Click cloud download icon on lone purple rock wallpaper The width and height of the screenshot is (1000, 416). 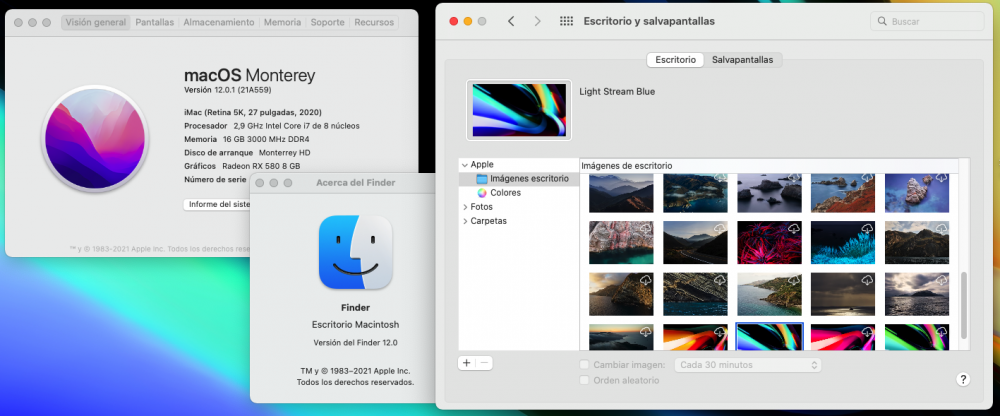pos(942,177)
